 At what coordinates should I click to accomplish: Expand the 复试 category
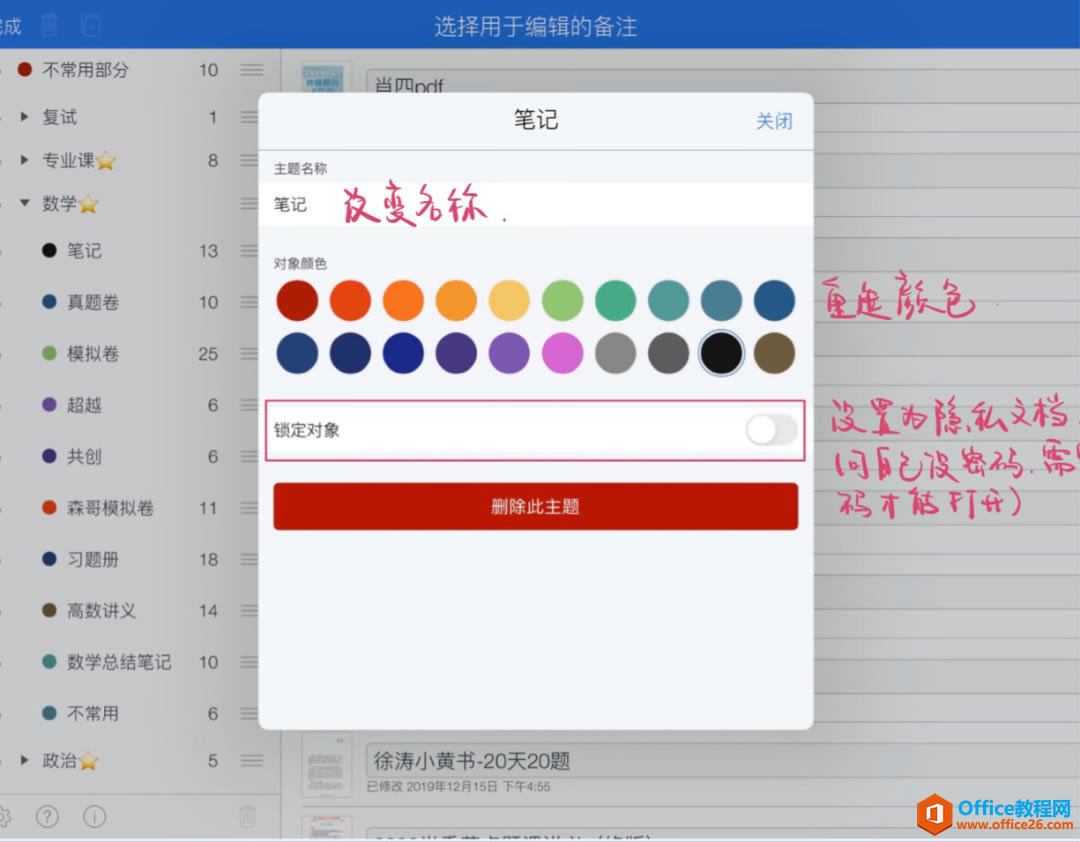click(x=22, y=116)
